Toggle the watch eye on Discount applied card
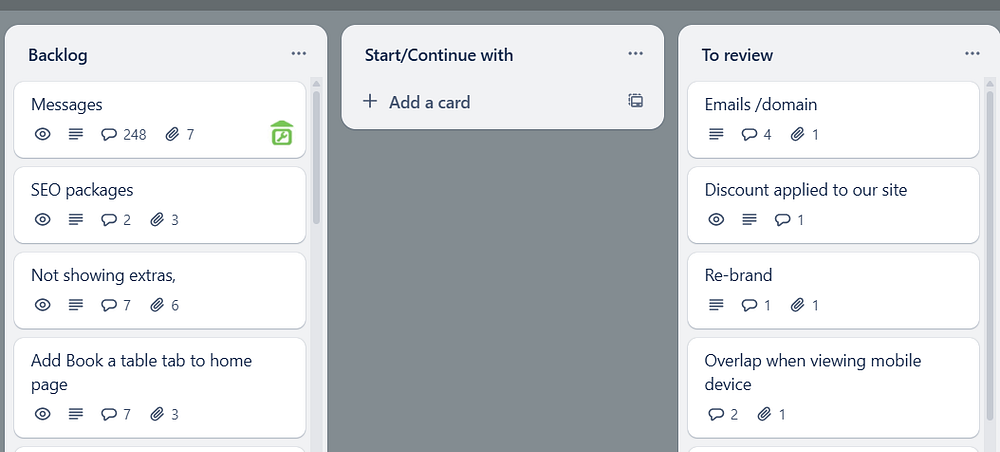The width and height of the screenshot is (1000, 452). pos(716,220)
